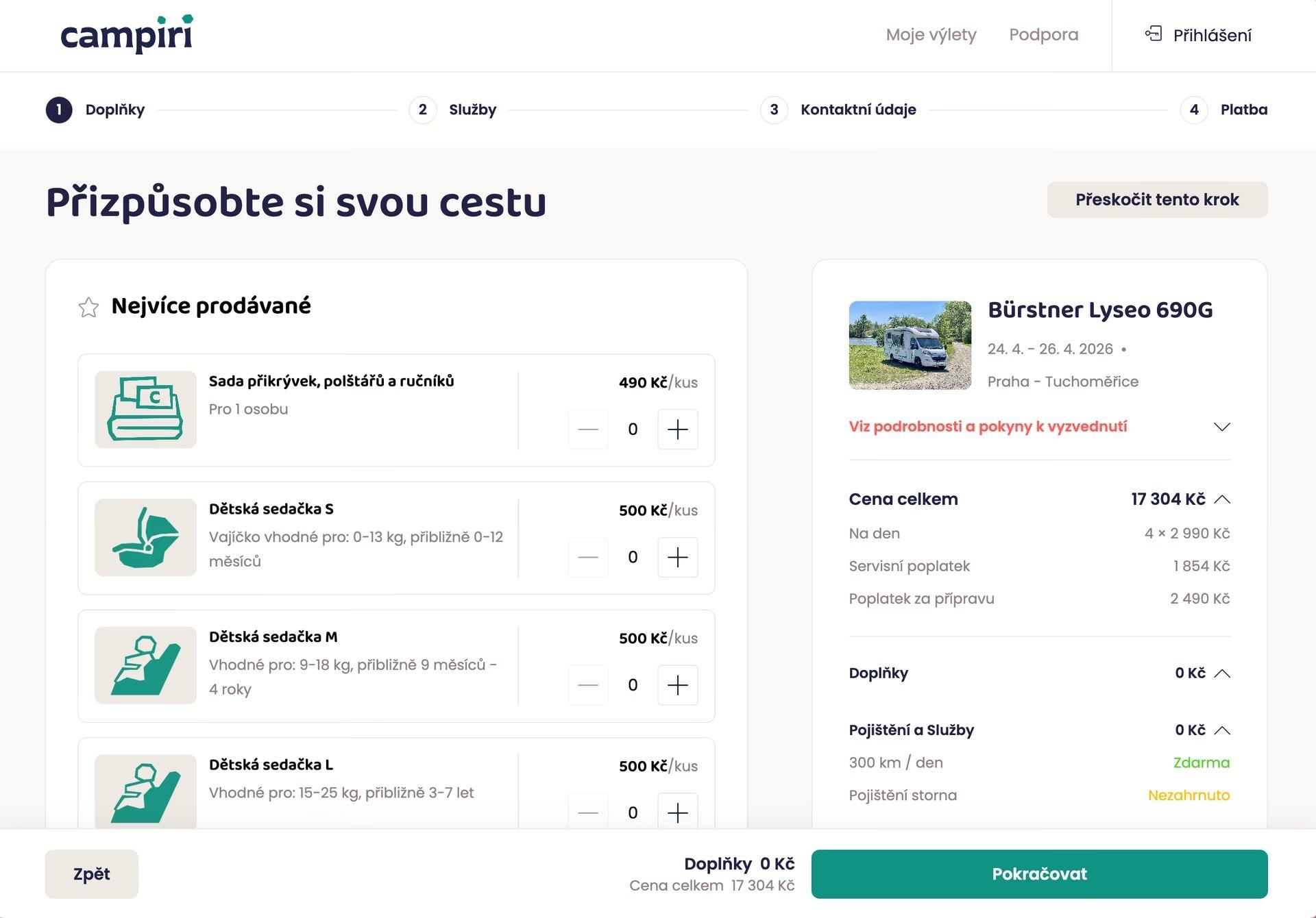The height and width of the screenshot is (918, 1316).
Task: Go to step 3 Kontaktní údaje
Action: (838, 110)
